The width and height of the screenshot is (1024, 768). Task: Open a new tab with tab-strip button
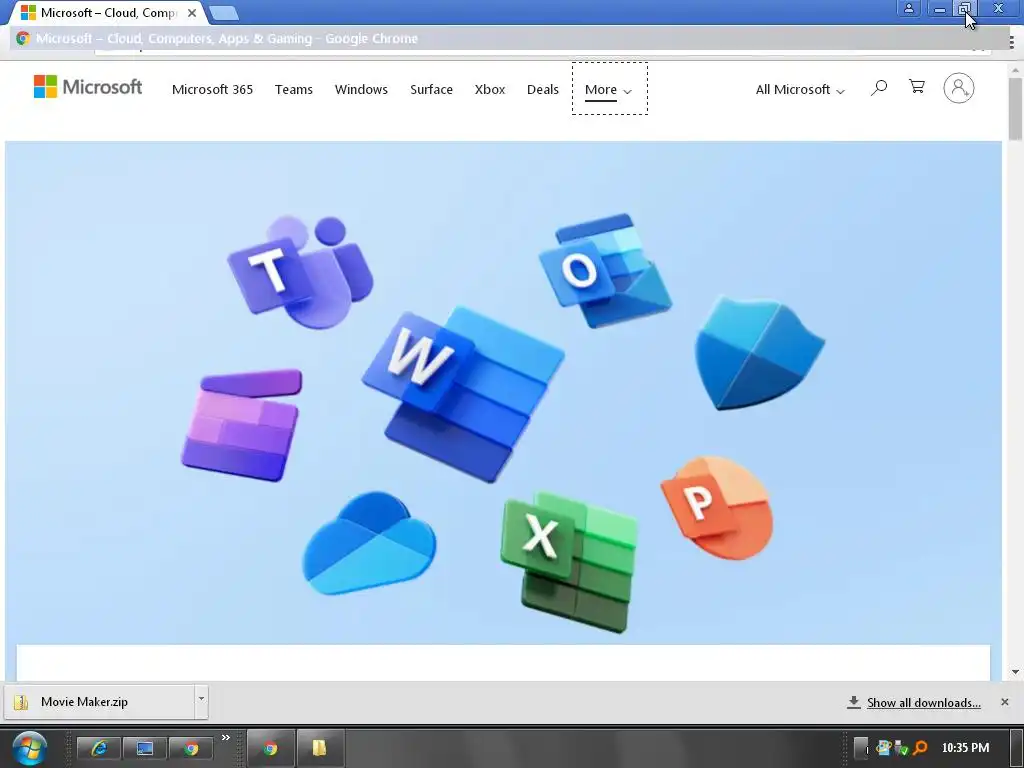[x=224, y=13]
